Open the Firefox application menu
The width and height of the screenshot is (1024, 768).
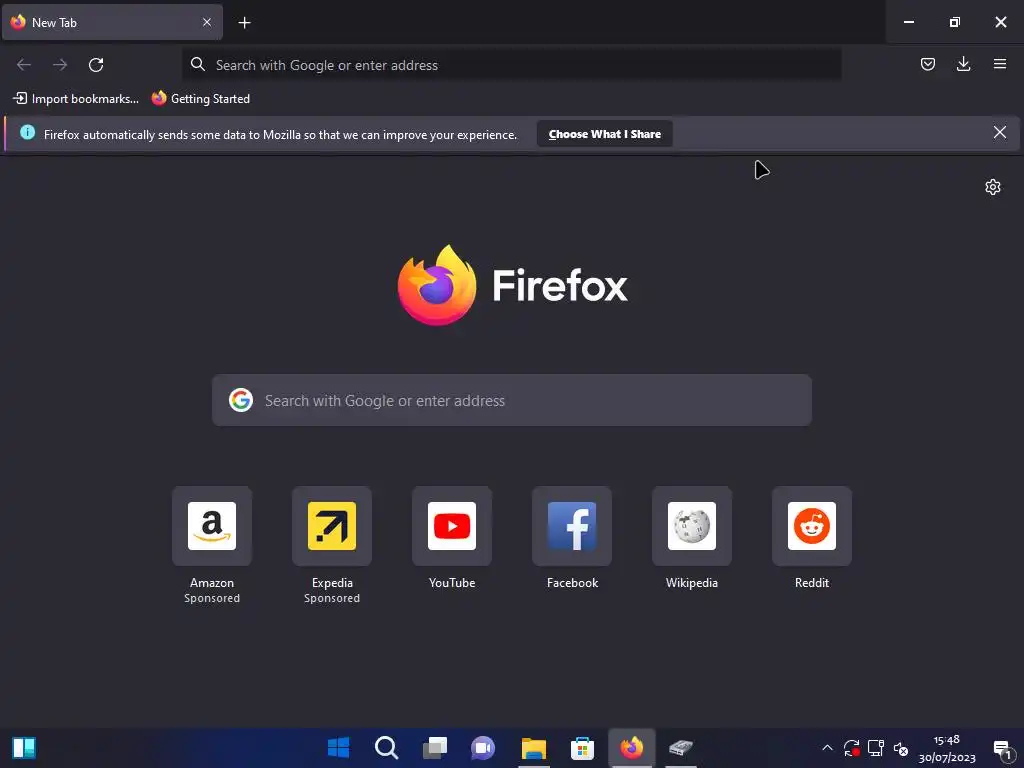(999, 64)
